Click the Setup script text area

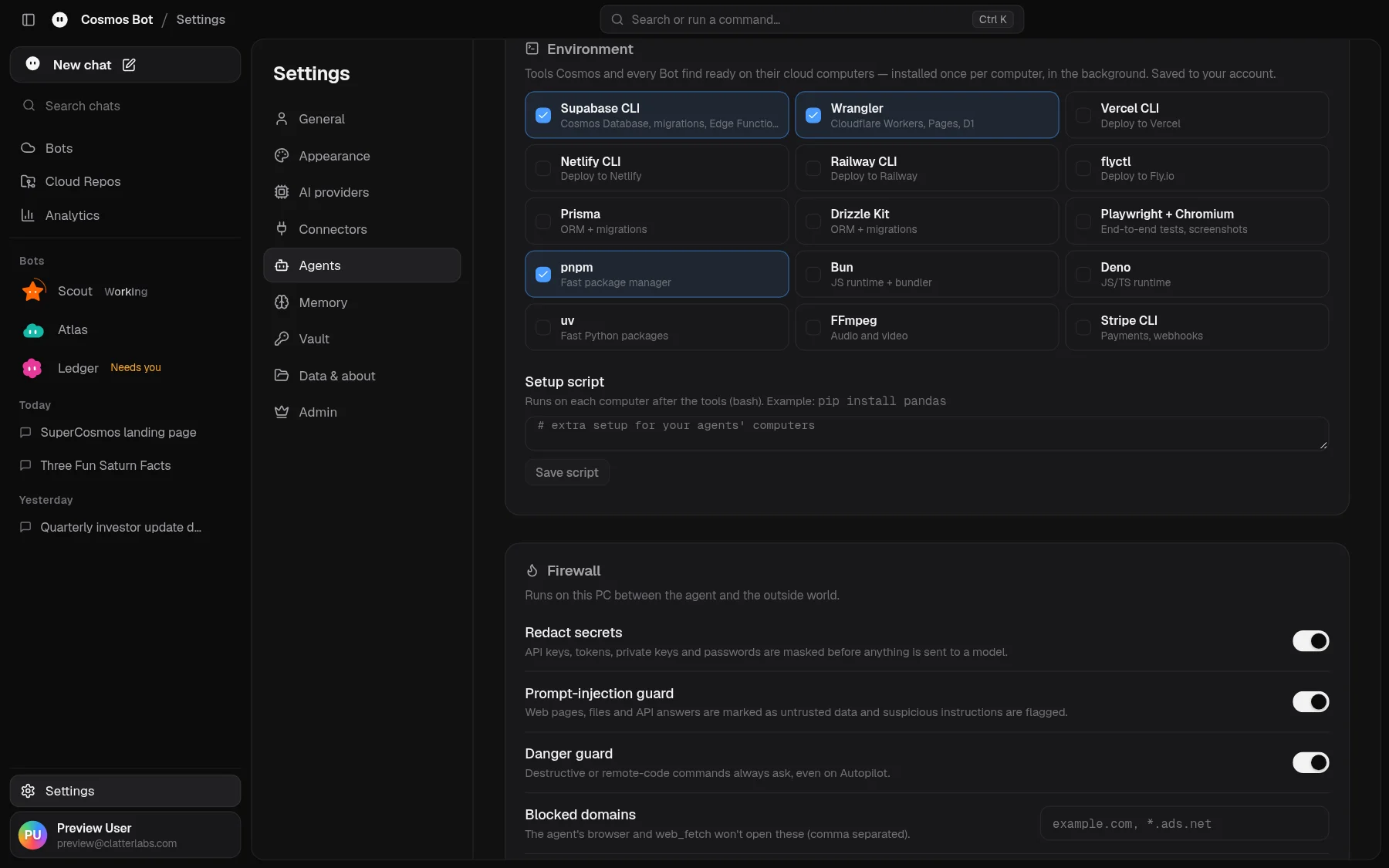point(927,434)
